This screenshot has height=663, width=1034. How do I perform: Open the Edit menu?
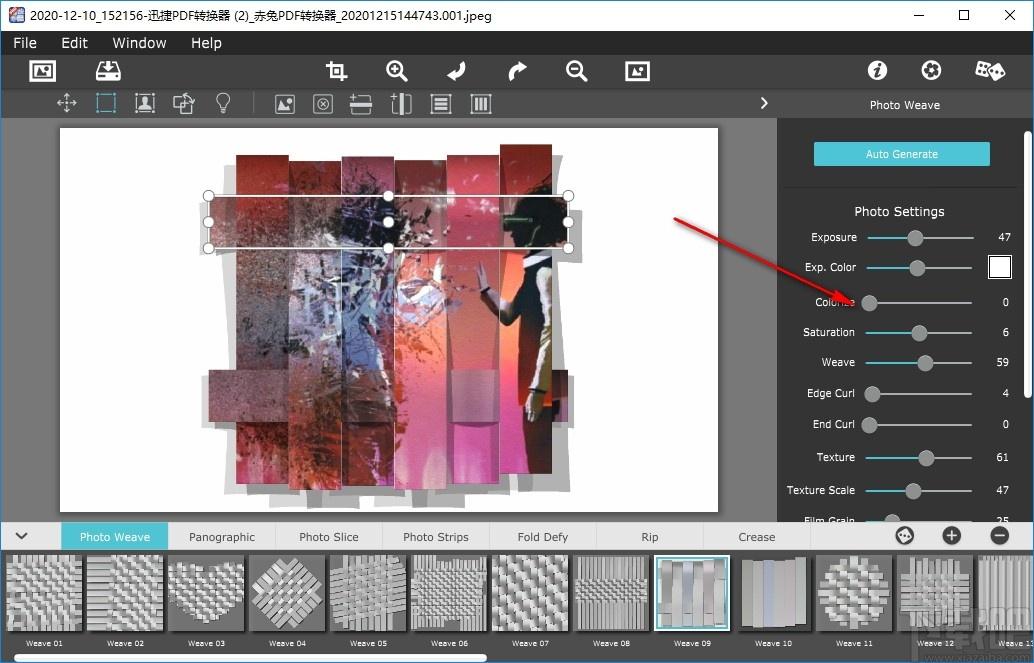[x=75, y=43]
